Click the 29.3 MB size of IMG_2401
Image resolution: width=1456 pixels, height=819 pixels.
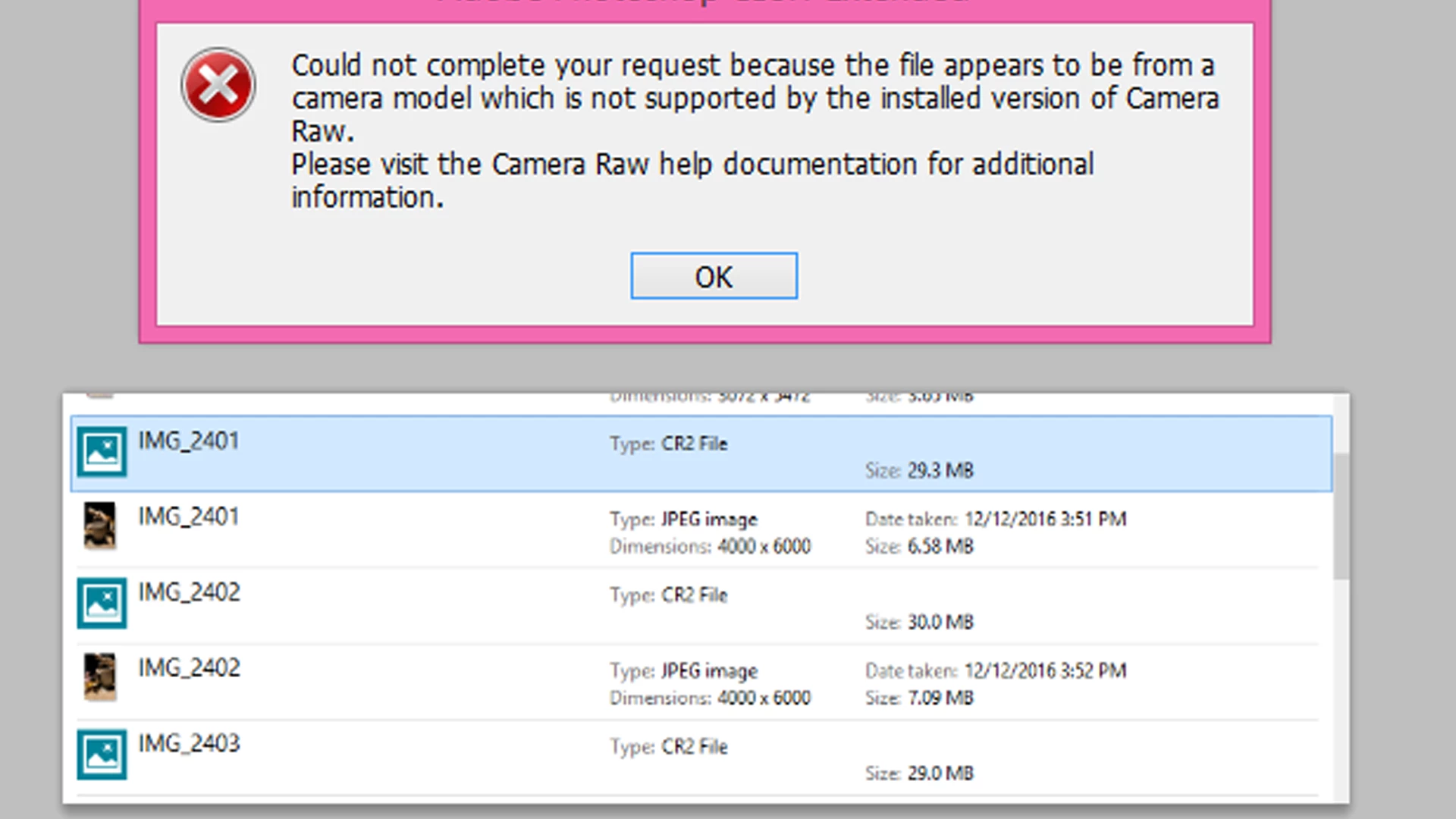pyautogui.click(x=940, y=470)
